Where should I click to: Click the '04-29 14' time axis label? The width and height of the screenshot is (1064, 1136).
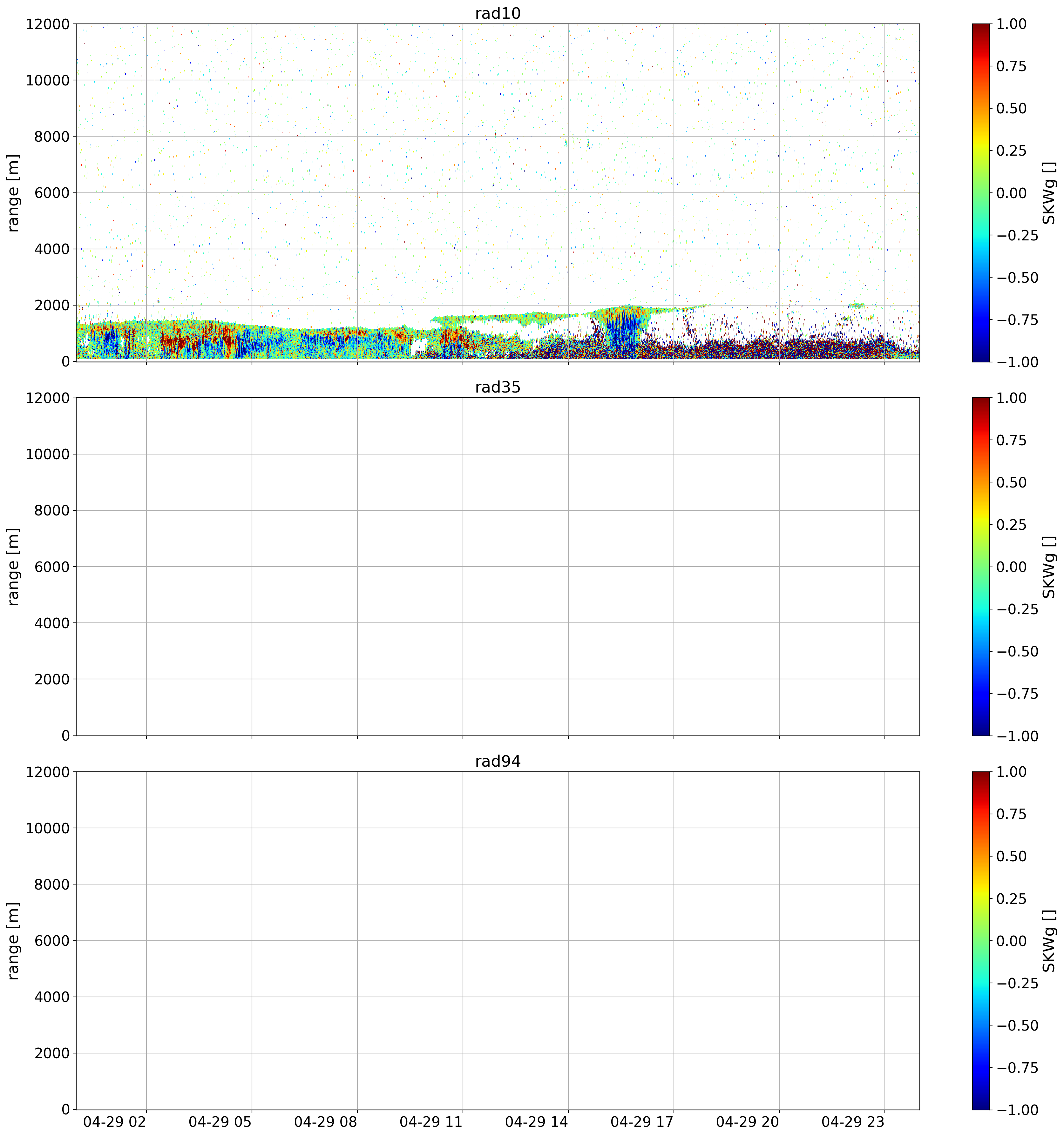(x=536, y=1122)
